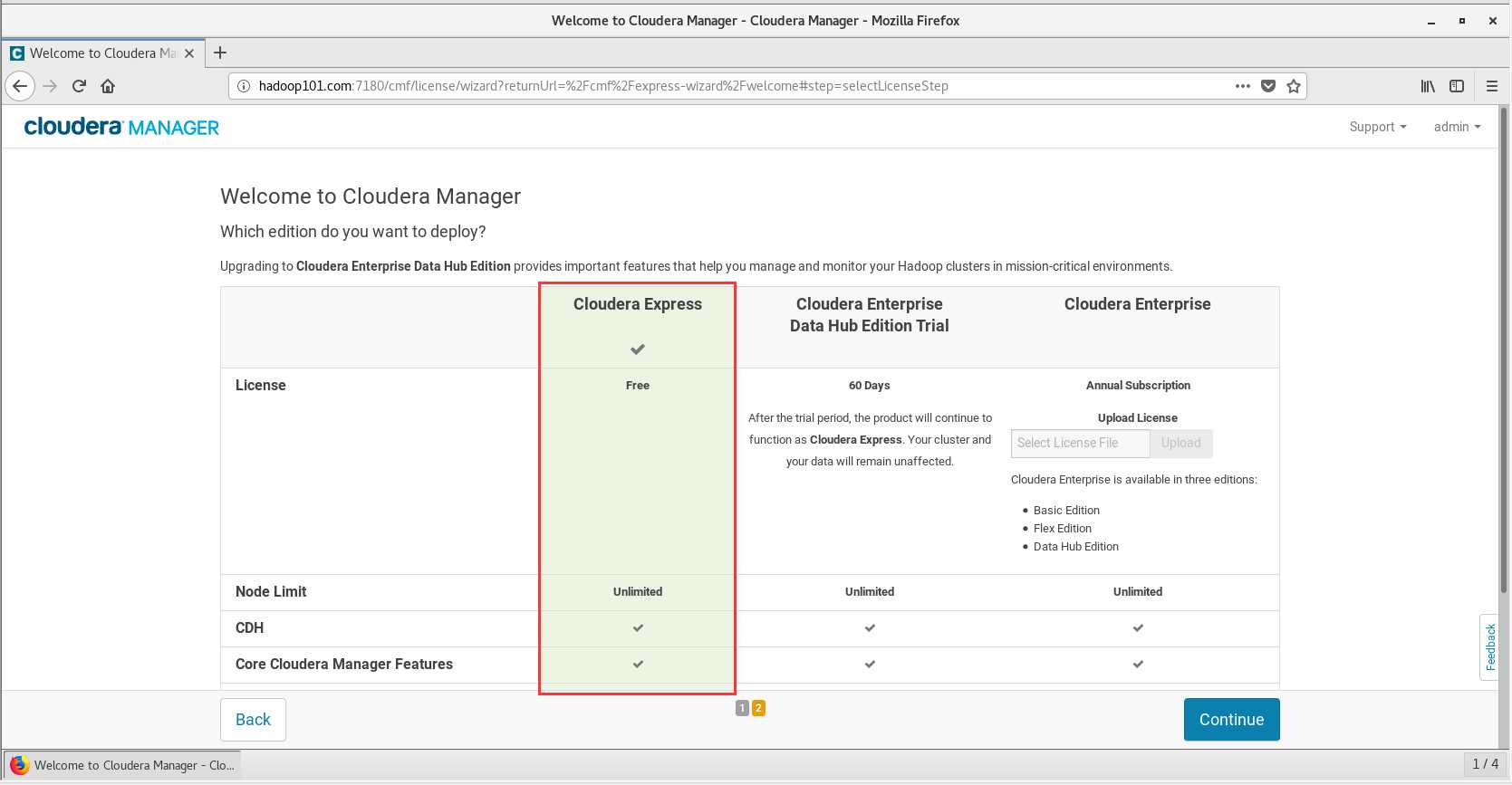The width and height of the screenshot is (1512, 785).
Task: Click the Data Hub Edition list item
Action: coord(1076,547)
